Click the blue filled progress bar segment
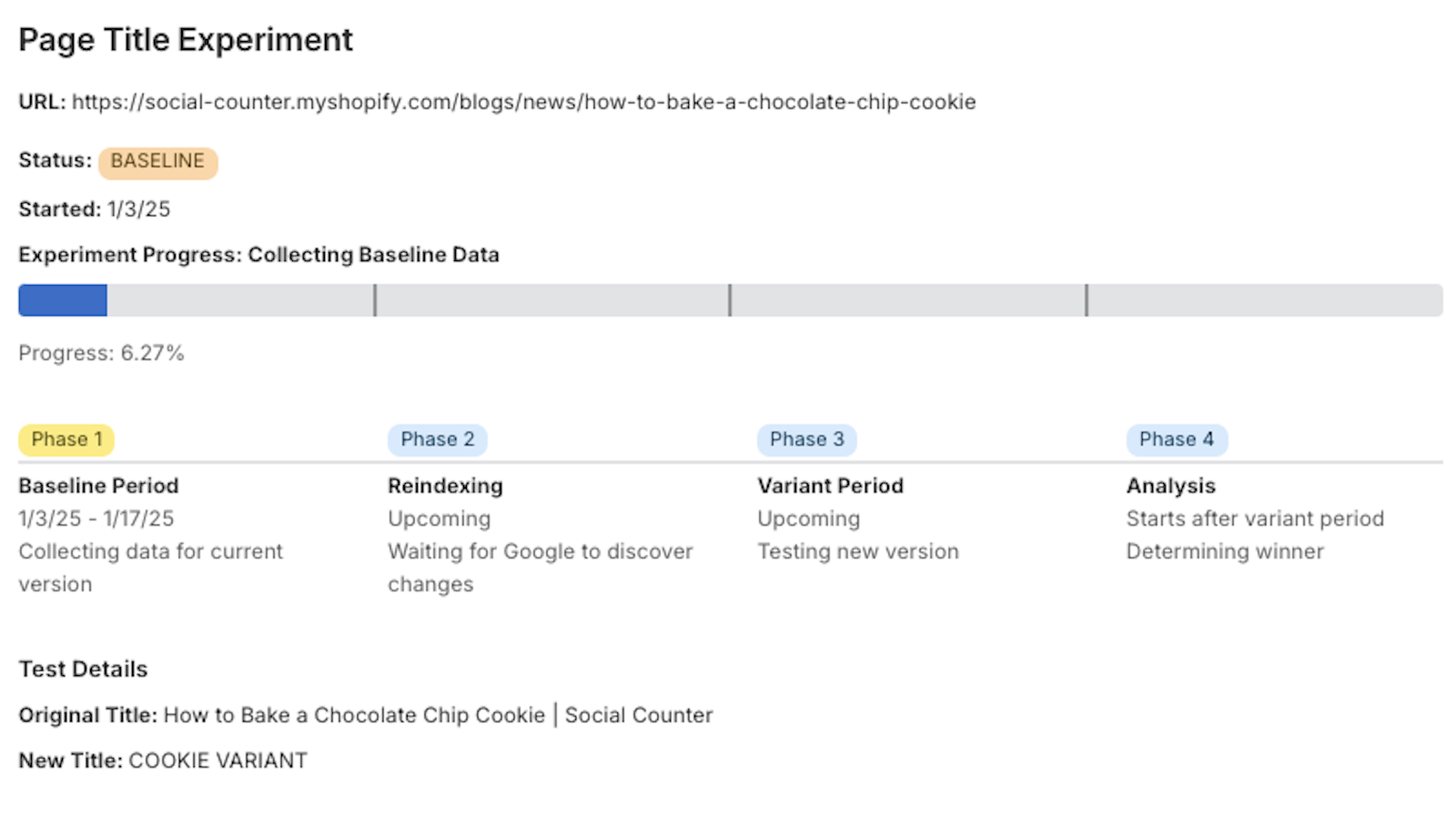This screenshot has height=819, width=1456. 63,300
